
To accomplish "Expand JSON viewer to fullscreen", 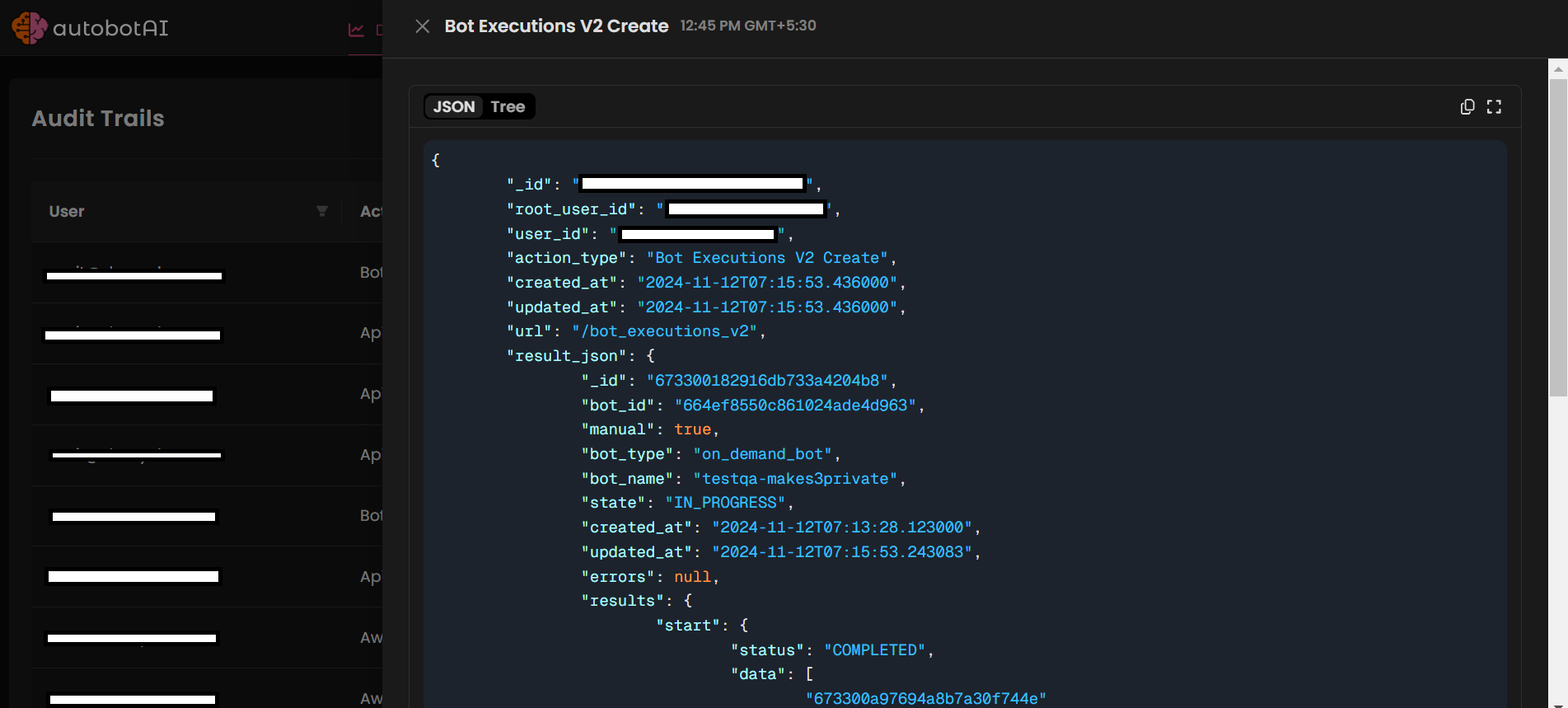I will click(x=1494, y=107).
